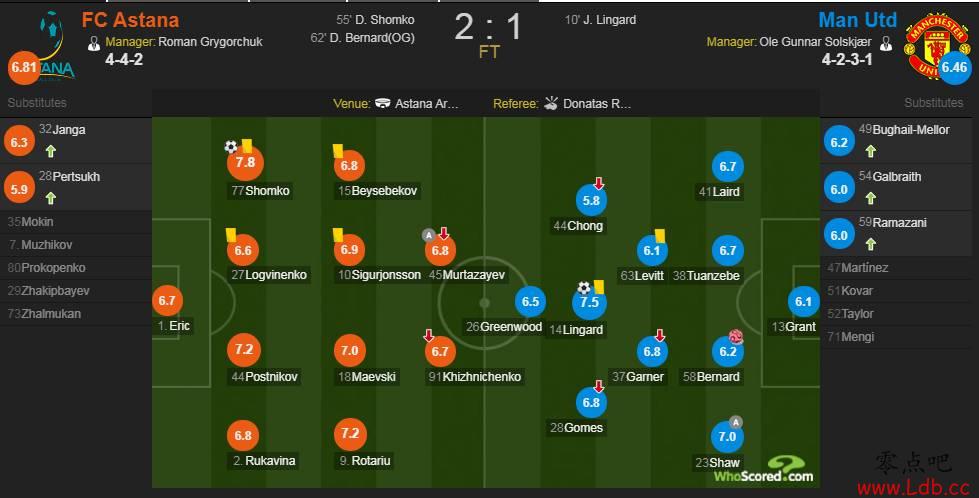The width and height of the screenshot is (979, 498).
Task: Click Man Utd team rating 6.46 badge
Action: click(x=954, y=67)
